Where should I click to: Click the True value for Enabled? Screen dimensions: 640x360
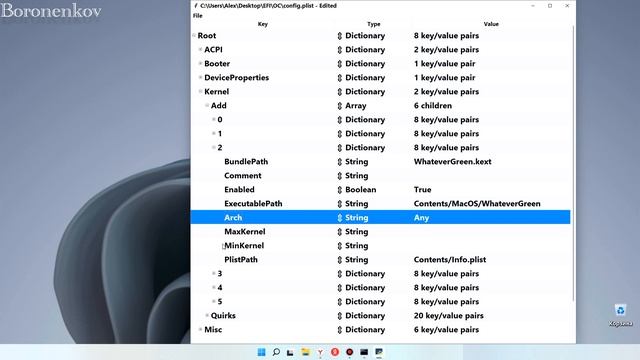pos(422,189)
